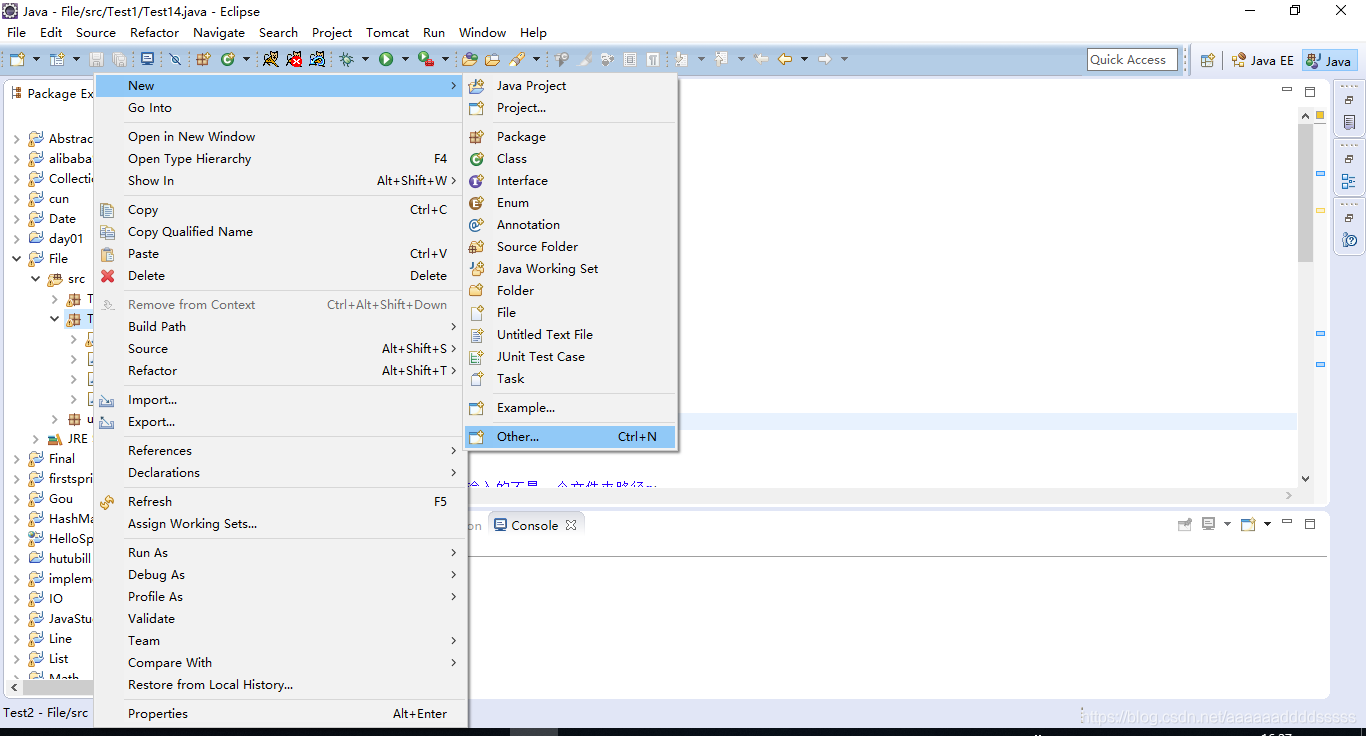
Task: Toggle Show Whitespace Characters pilcrow icon
Action: point(652,60)
